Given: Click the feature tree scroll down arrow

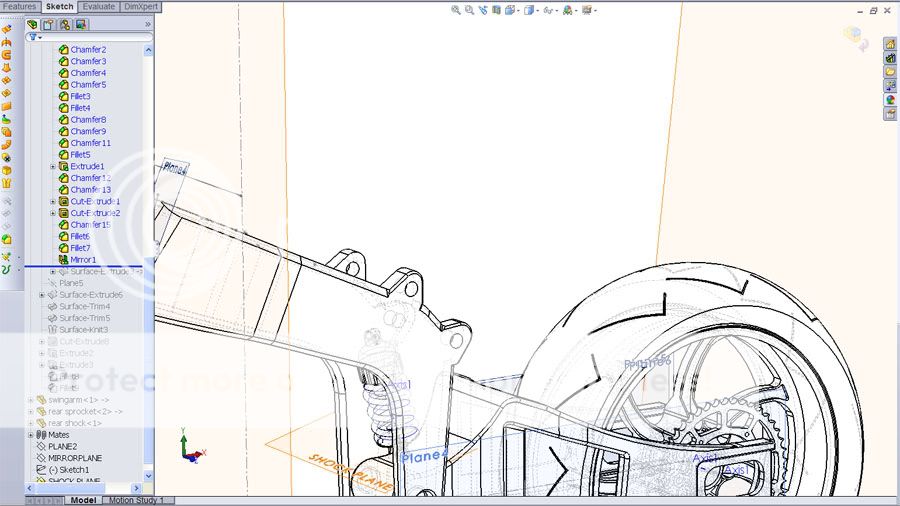Looking at the screenshot, I should tap(148, 476).
